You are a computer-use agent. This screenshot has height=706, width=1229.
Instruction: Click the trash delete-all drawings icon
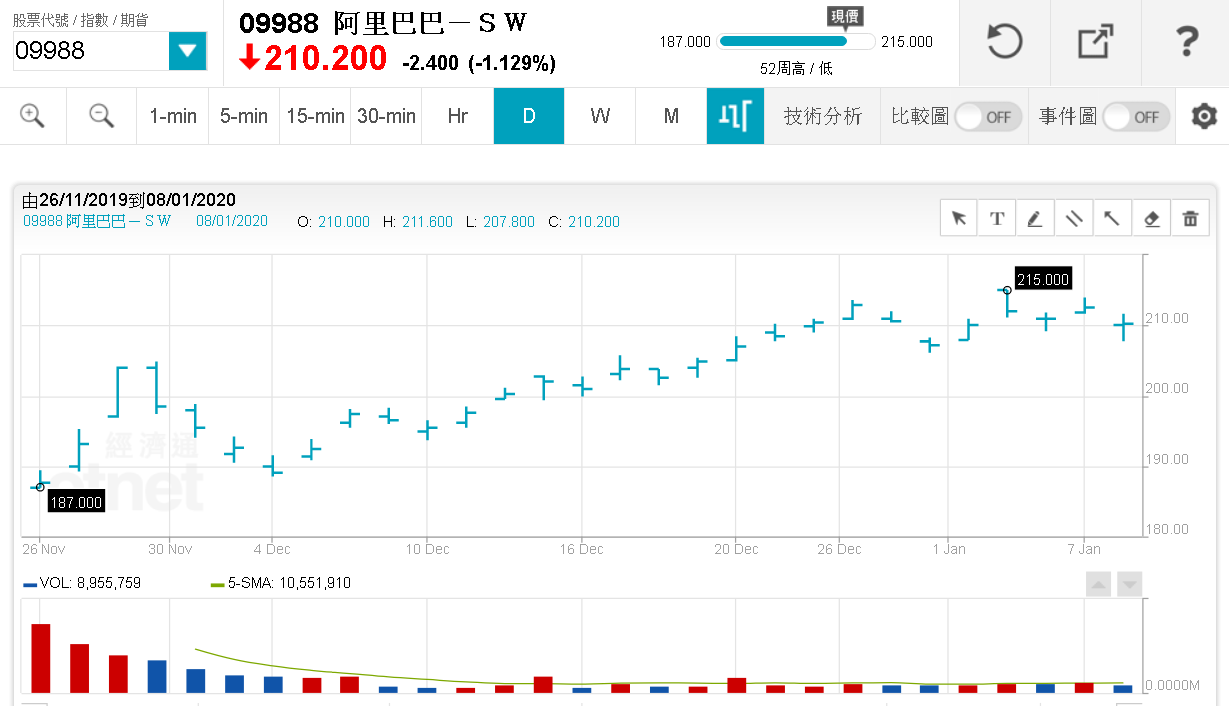click(x=1190, y=219)
